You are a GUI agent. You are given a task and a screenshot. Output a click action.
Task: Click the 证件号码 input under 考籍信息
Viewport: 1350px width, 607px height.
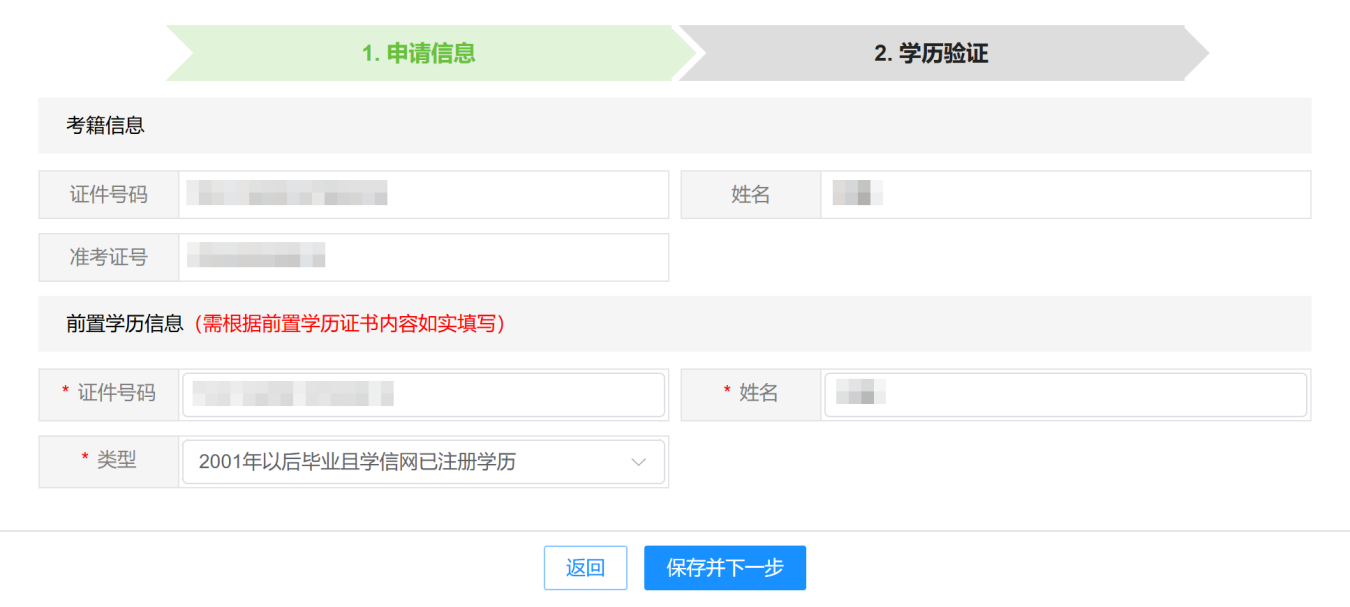[420, 194]
